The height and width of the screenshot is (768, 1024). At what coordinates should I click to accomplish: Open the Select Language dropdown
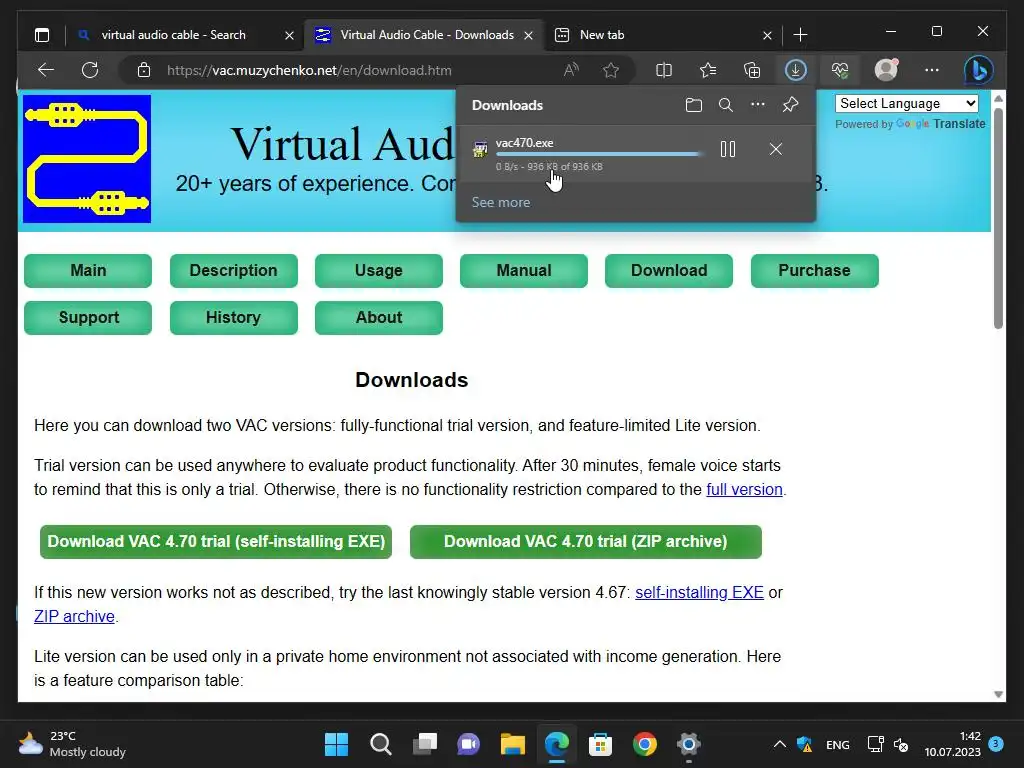pyautogui.click(x=906, y=104)
